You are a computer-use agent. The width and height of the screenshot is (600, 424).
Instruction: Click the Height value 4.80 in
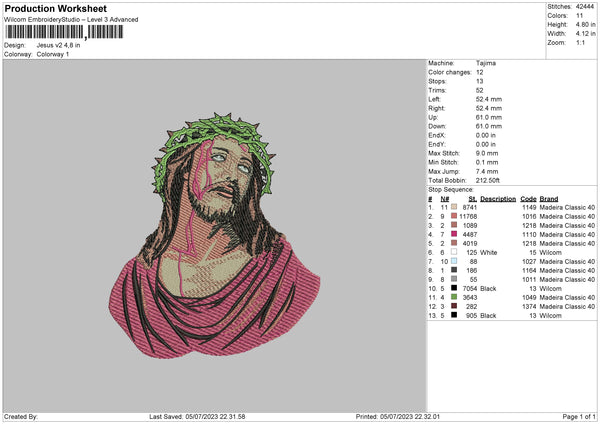click(585, 24)
